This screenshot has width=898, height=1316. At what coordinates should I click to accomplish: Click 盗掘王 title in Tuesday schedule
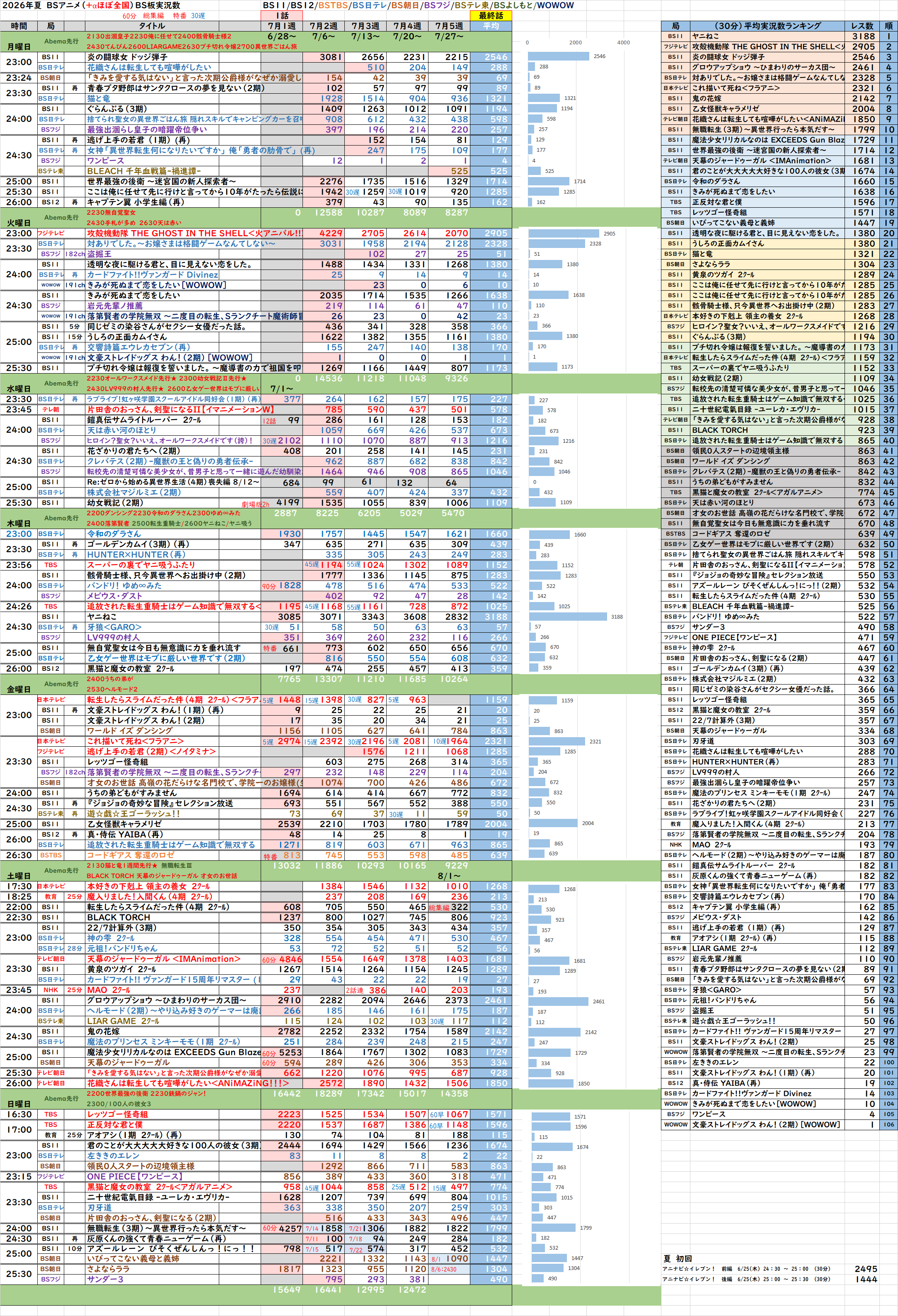pyautogui.click(x=99, y=254)
